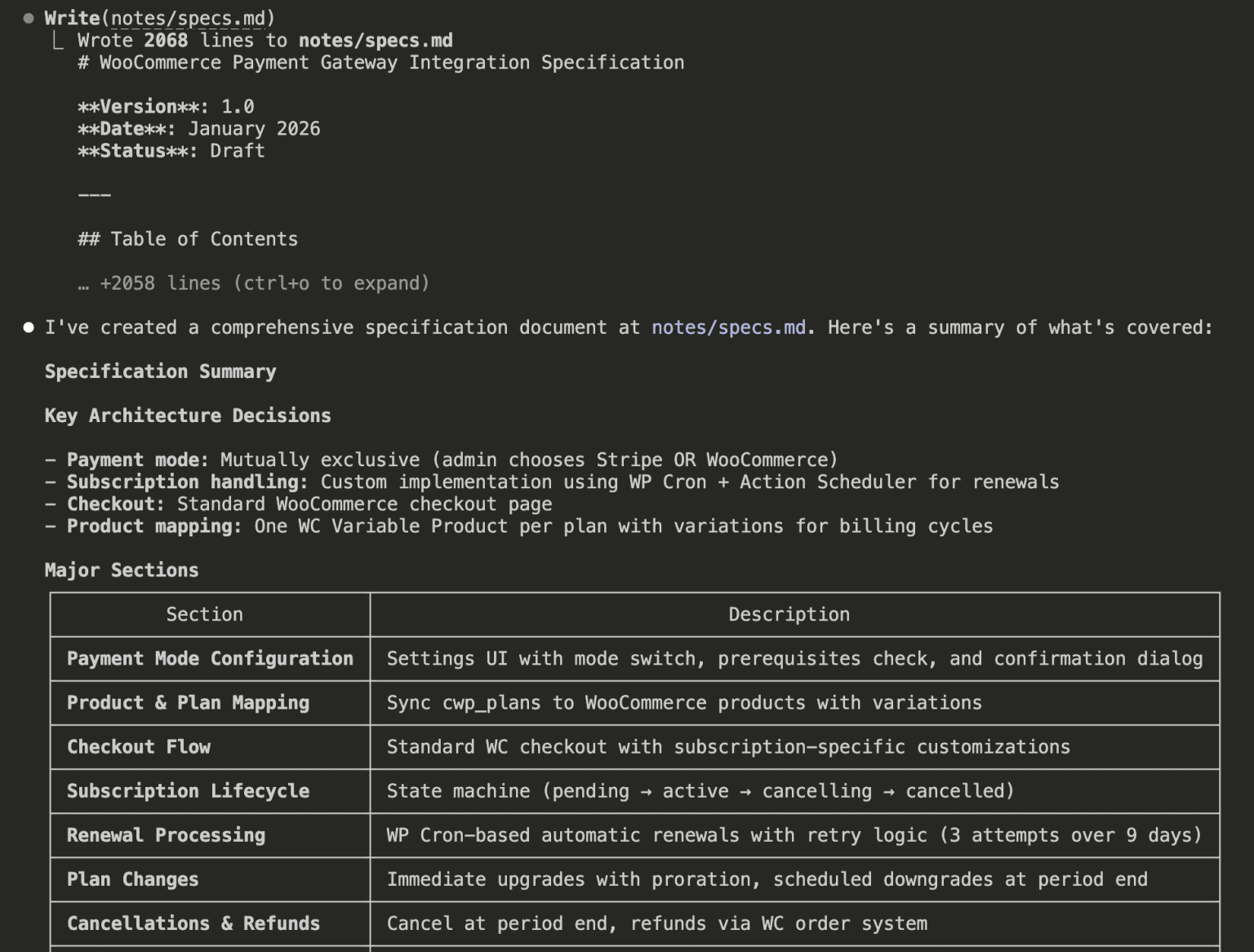Select the Payment Mode Configuration table row
1254x952 pixels.
tap(211, 659)
